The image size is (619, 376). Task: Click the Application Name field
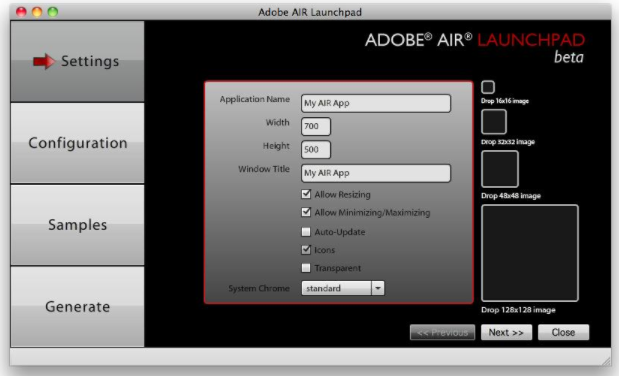(376, 103)
